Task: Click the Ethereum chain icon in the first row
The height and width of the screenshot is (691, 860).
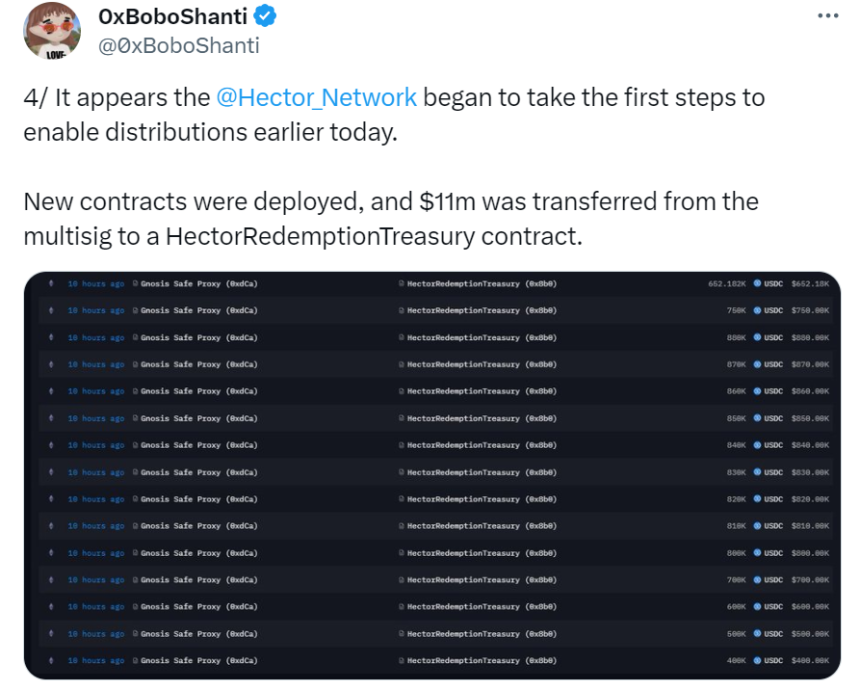Action: click(x=51, y=283)
